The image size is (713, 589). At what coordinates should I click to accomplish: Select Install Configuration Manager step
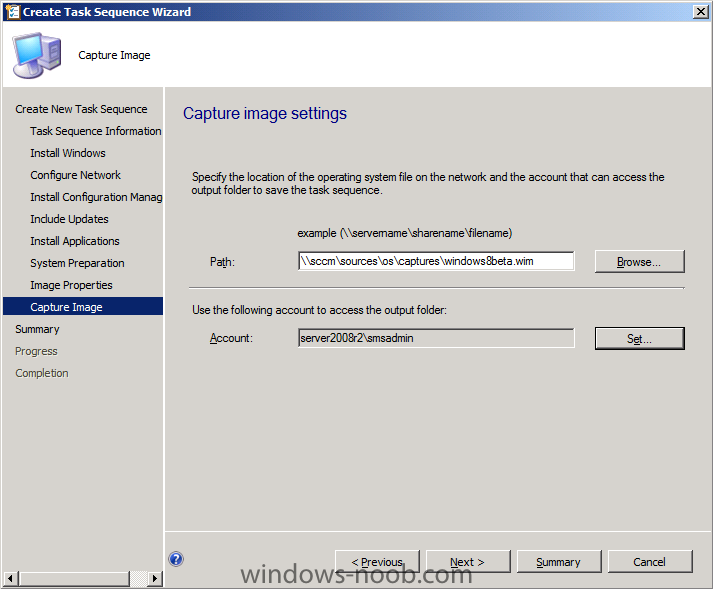click(96, 197)
